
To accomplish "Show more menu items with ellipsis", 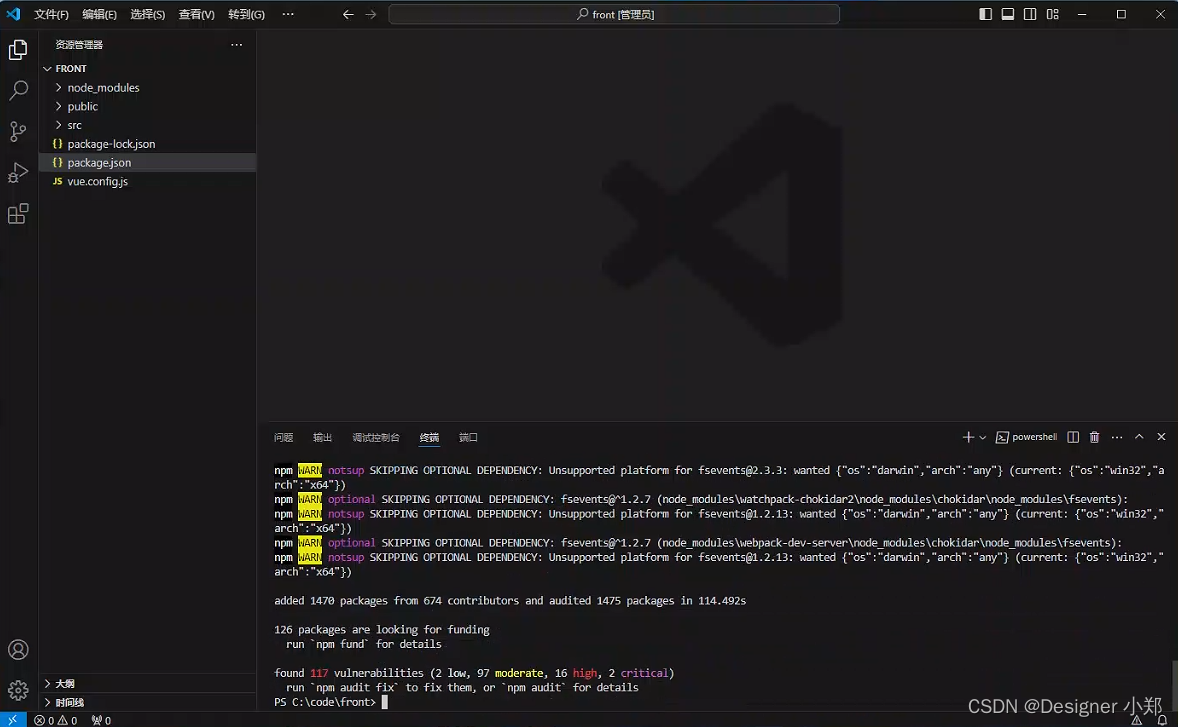I will pyautogui.click(x=288, y=14).
